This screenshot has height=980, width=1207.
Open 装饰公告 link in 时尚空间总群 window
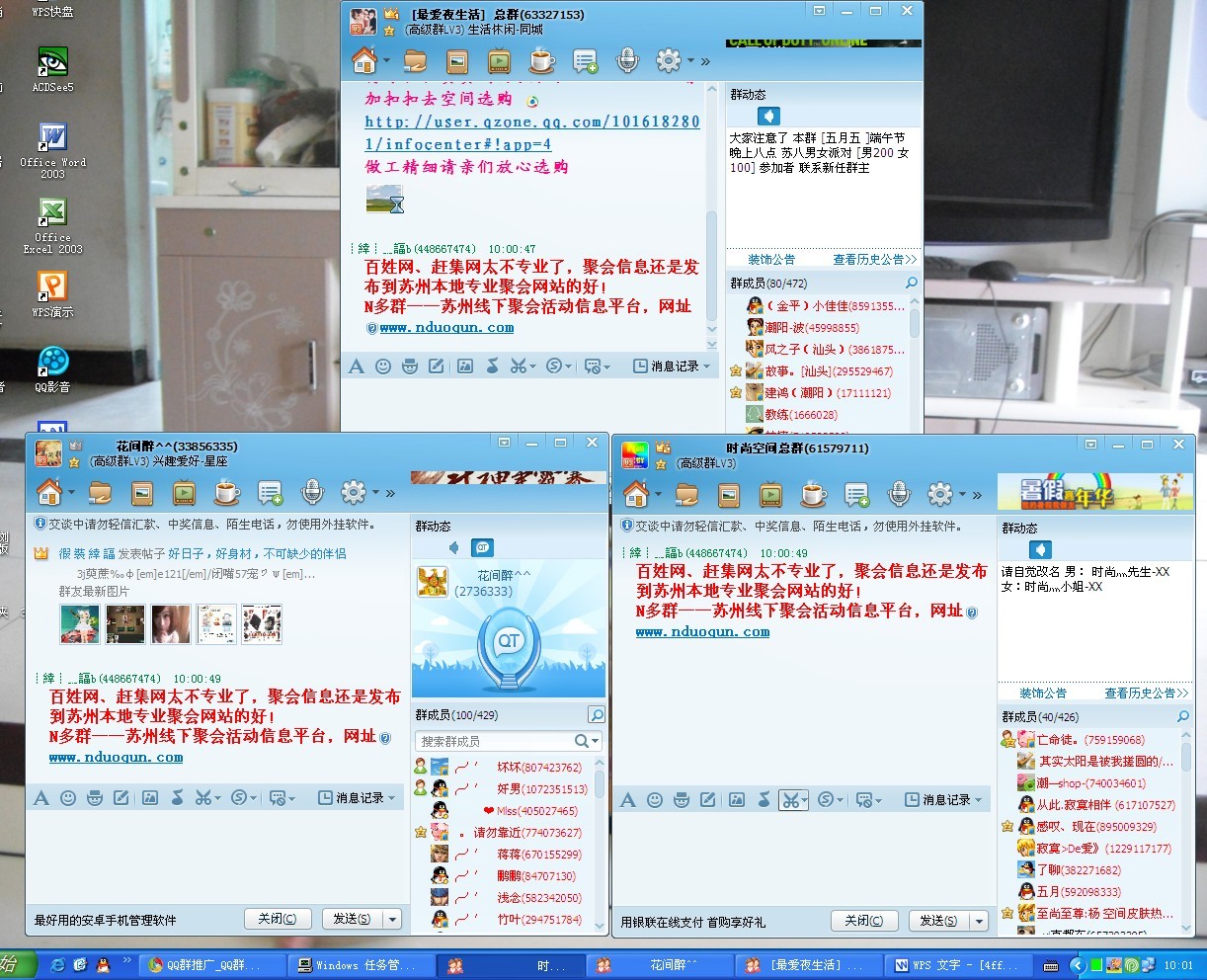[x=1043, y=694]
